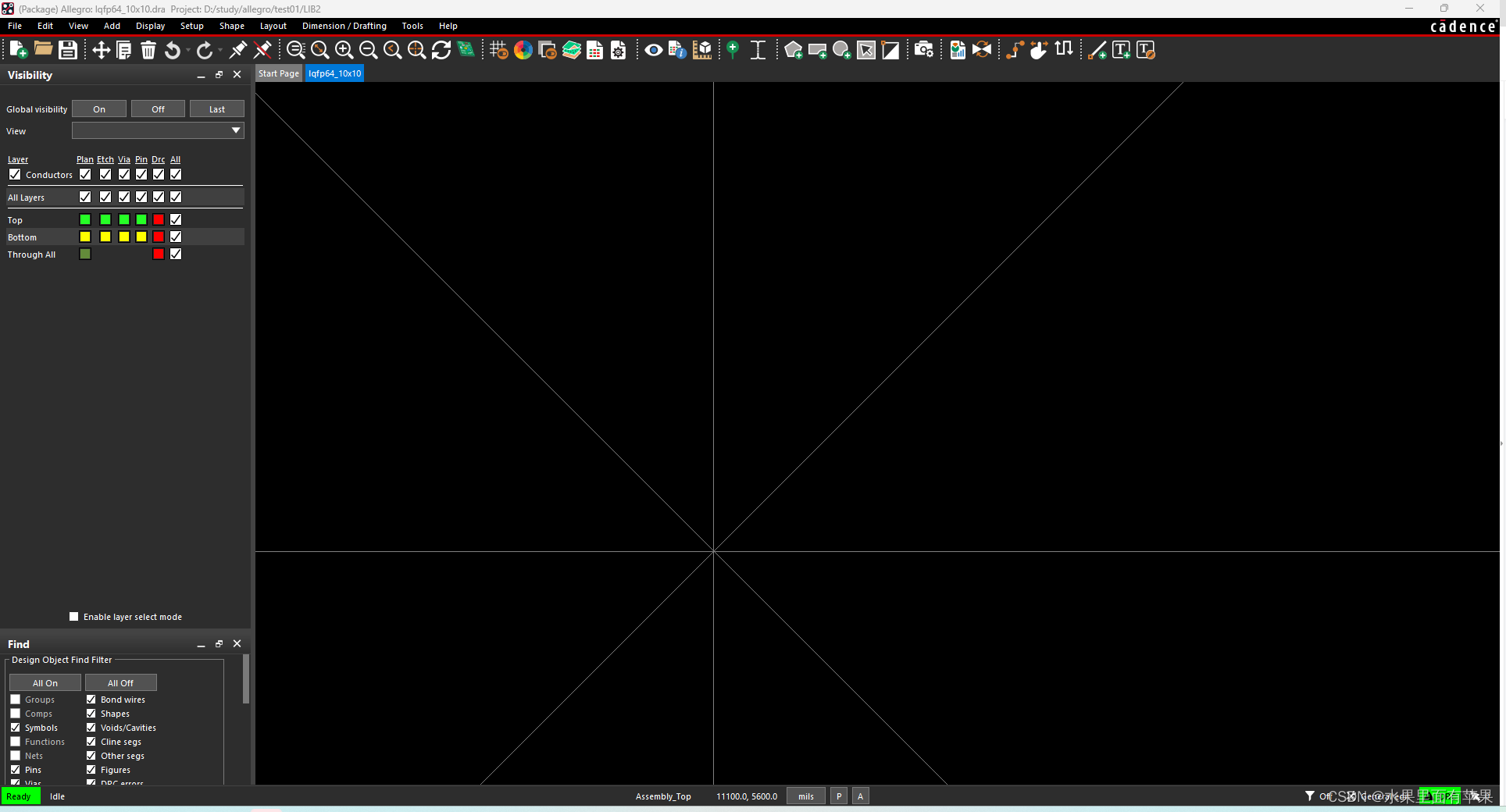Image resolution: width=1506 pixels, height=812 pixels.
Task: Click the Zoom In magnifier icon
Action: 344,50
